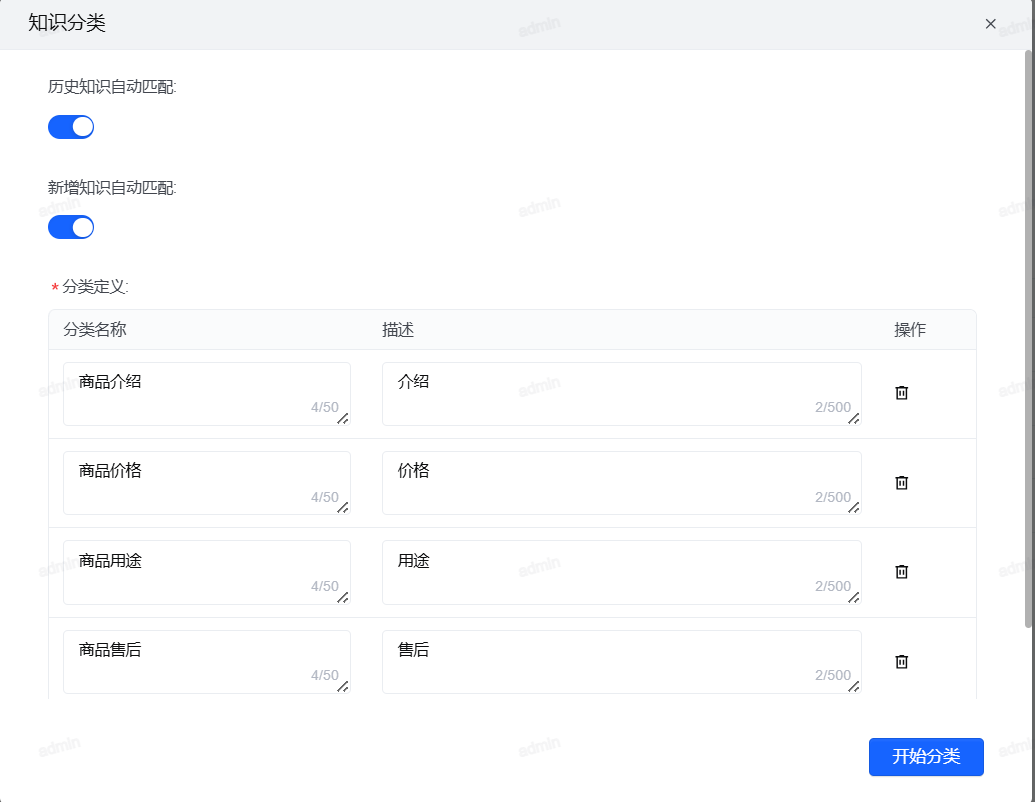Toggle 新增知识自动匹配 switch off

pos(71,227)
